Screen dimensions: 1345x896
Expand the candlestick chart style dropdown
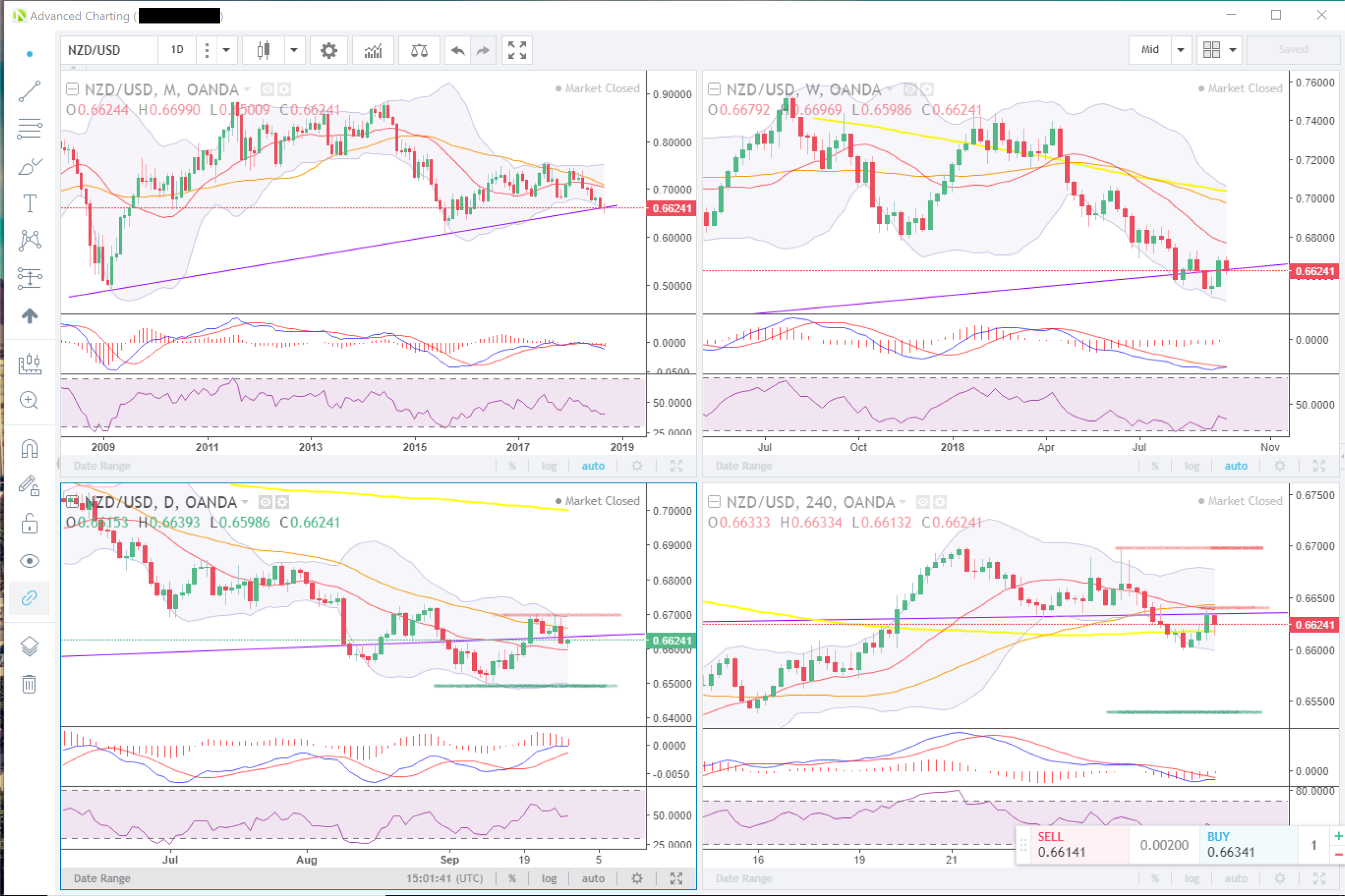(294, 50)
